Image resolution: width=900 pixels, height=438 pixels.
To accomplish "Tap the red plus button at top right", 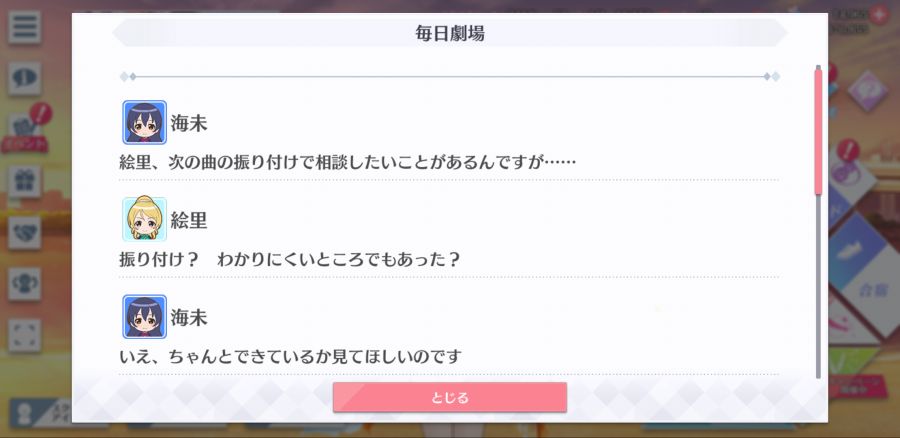I will (878, 15).
